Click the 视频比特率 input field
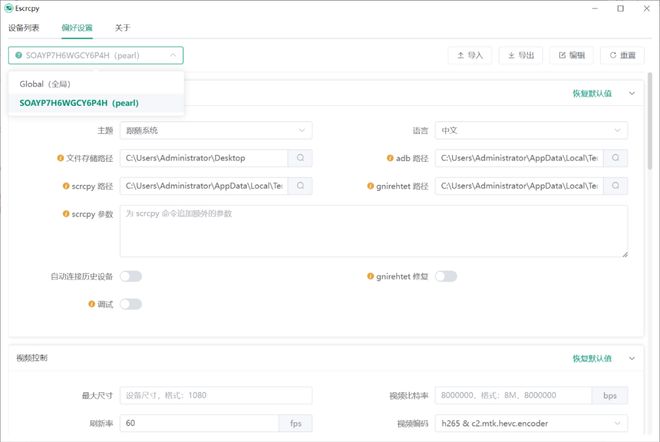 pos(514,395)
